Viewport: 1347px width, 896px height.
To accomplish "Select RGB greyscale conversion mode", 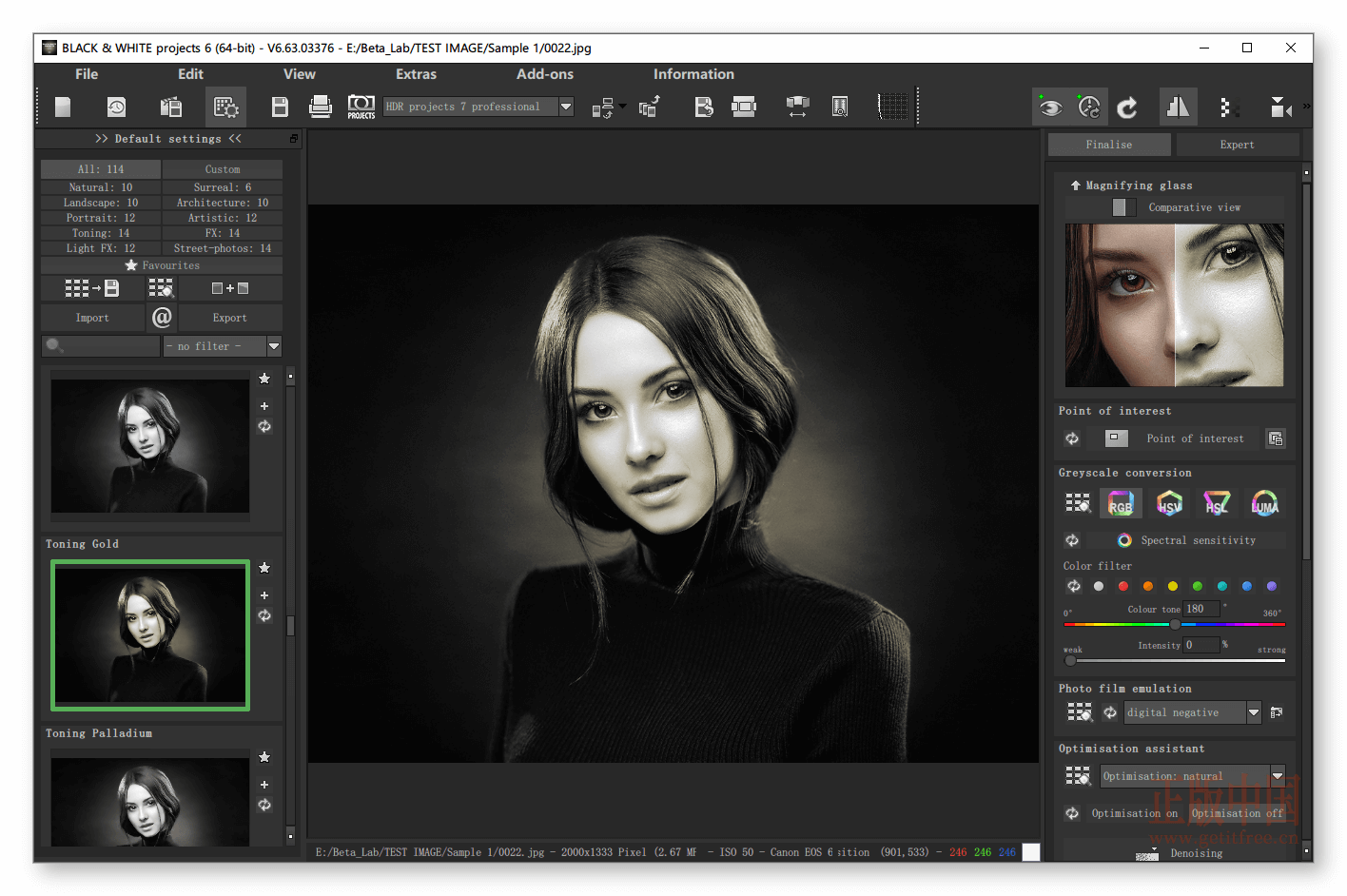I will 1121,503.
